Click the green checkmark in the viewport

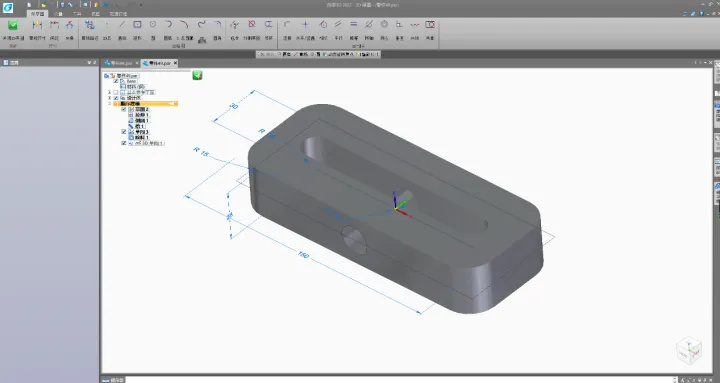(197, 75)
